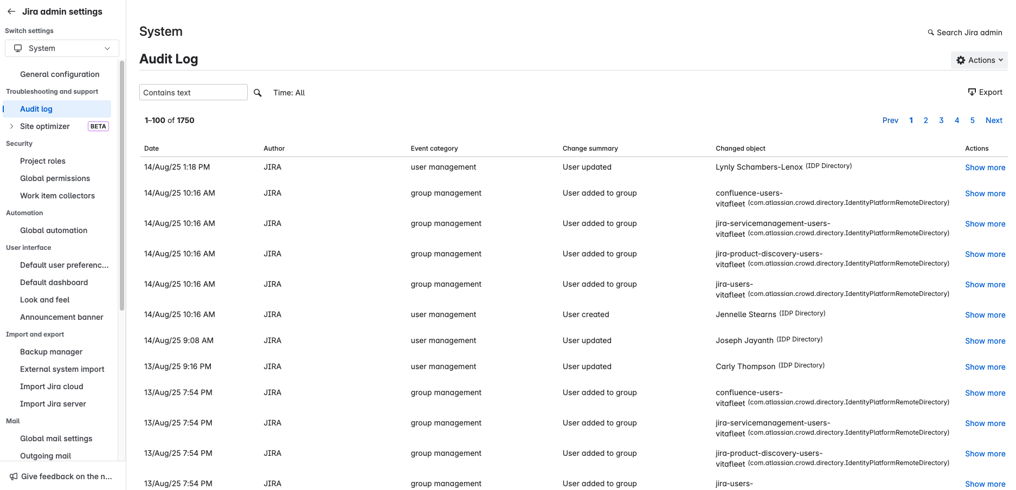Viewport: 1016px width, 490px height.
Task: Click the gear icon in Actions
Action: coord(961,60)
